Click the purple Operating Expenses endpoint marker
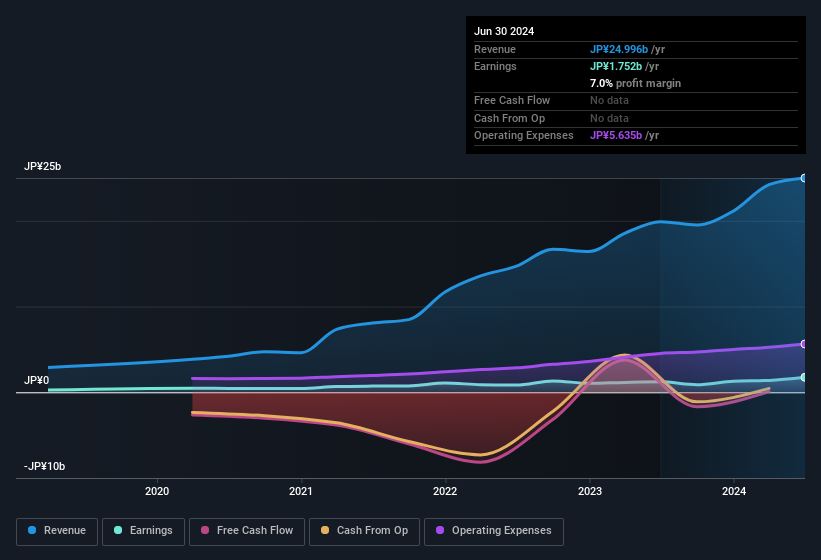Image resolution: width=821 pixels, height=560 pixels. tap(804, 344)
